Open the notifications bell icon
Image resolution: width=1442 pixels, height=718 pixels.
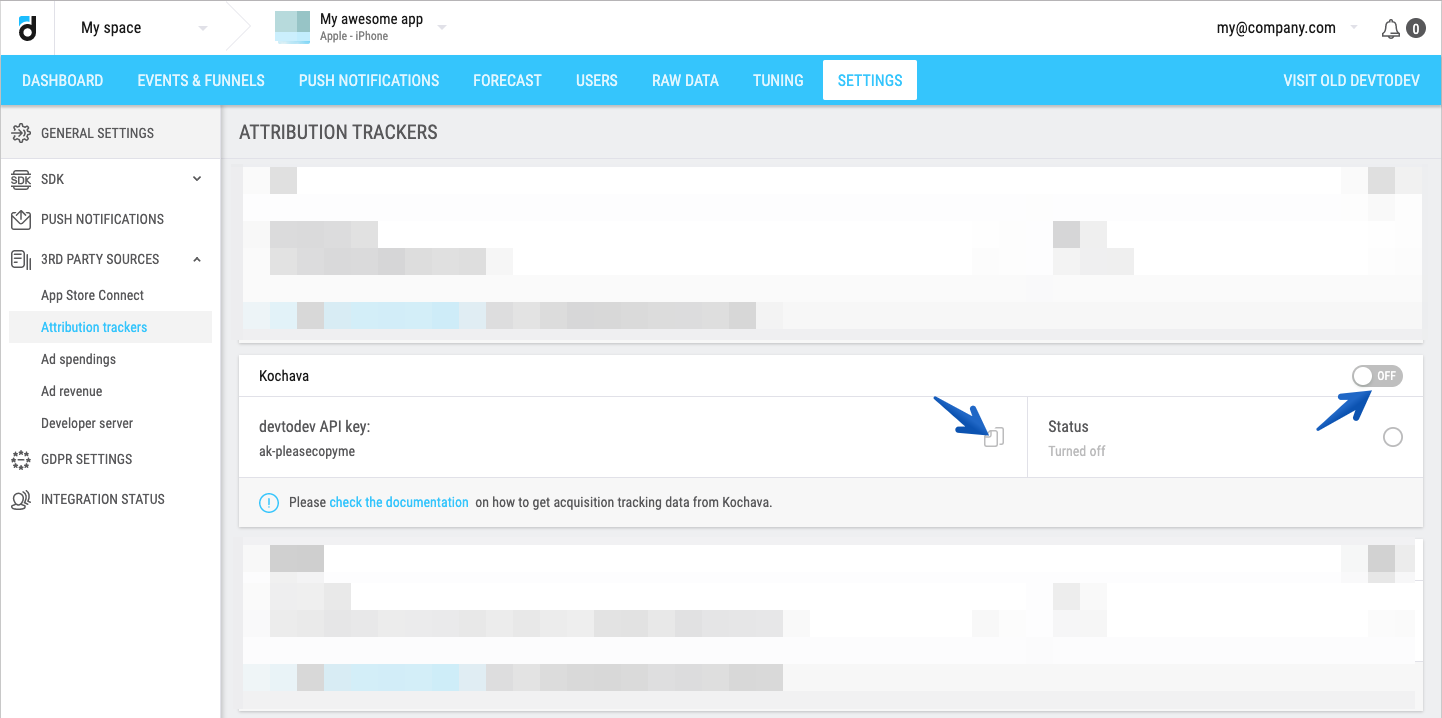[x=1390, y=29]
